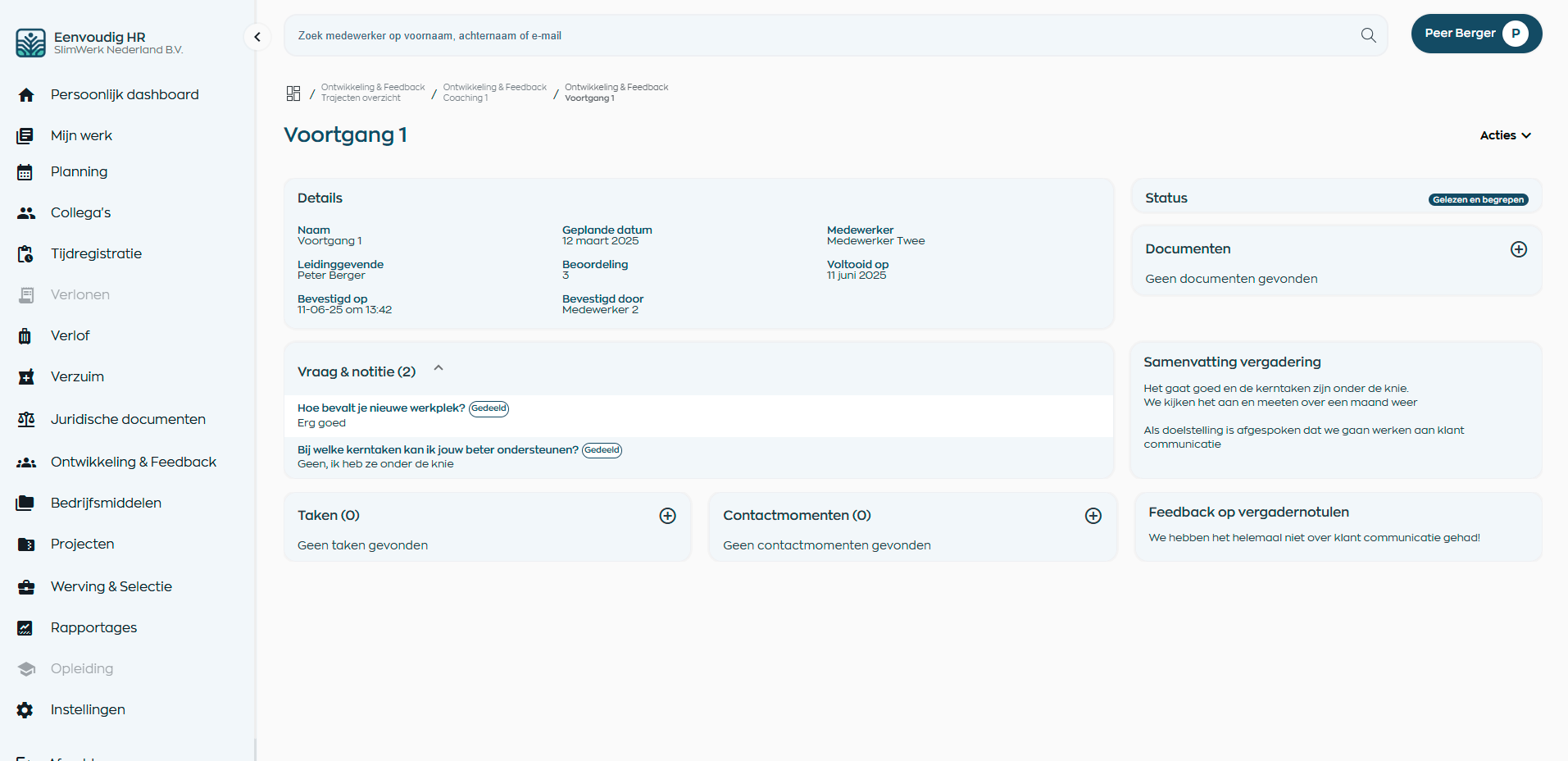This screenshot has width=1568, height=761.
Task: Open the Persoonlijk dashboard icon in the sidebar
Action: 26,94
